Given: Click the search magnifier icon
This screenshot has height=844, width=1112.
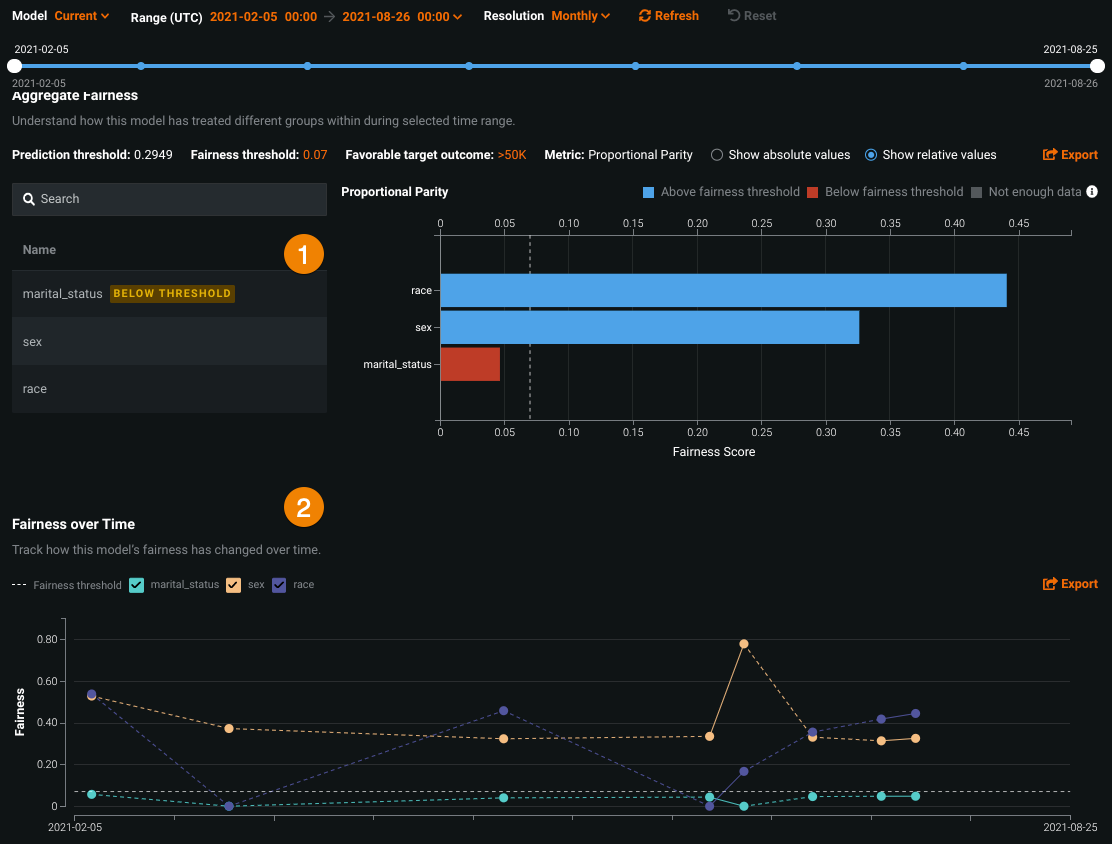Looking at the screenshot, I should point(29,199).
